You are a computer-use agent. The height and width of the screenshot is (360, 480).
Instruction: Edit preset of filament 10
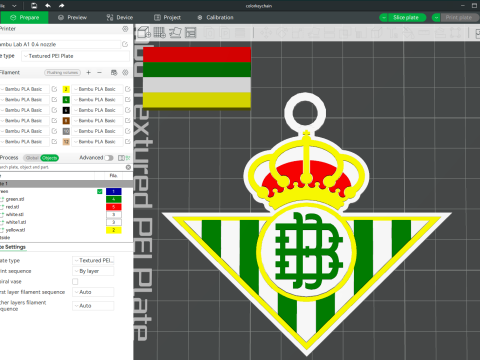(128, 131)
